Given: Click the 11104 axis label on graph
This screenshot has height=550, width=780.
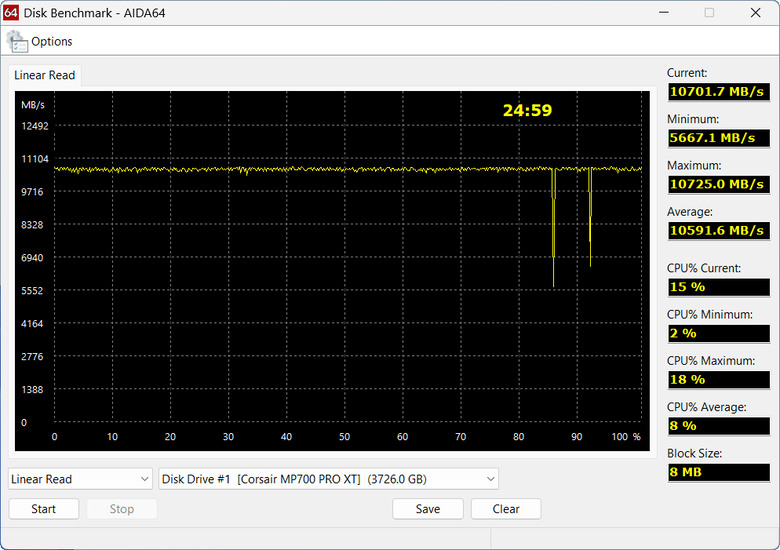Looking at the screenshot, I should (35, 159).
